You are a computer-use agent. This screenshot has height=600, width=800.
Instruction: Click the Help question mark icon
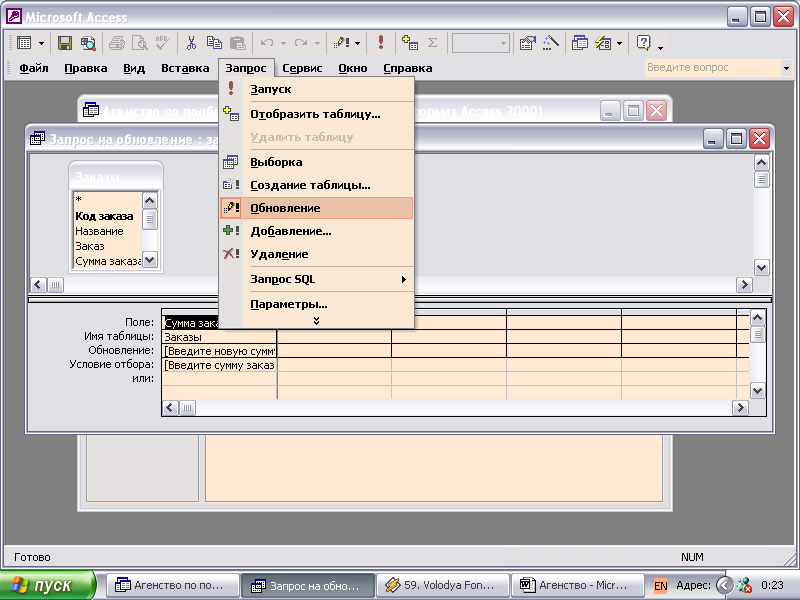(644, 43)
